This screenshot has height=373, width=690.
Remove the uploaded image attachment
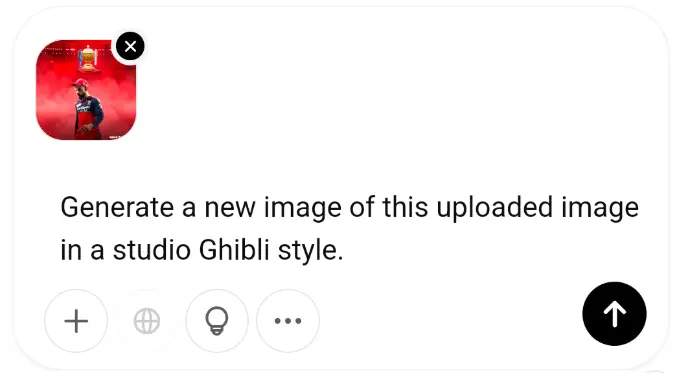point(130,46)
